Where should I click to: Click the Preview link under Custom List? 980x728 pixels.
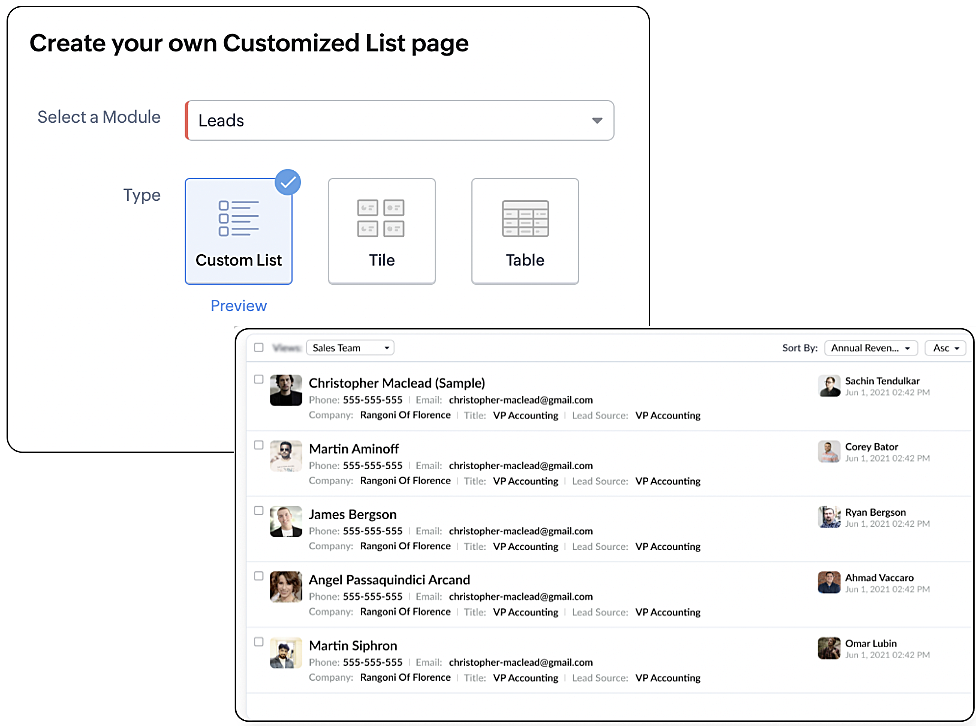click(239, 306)
